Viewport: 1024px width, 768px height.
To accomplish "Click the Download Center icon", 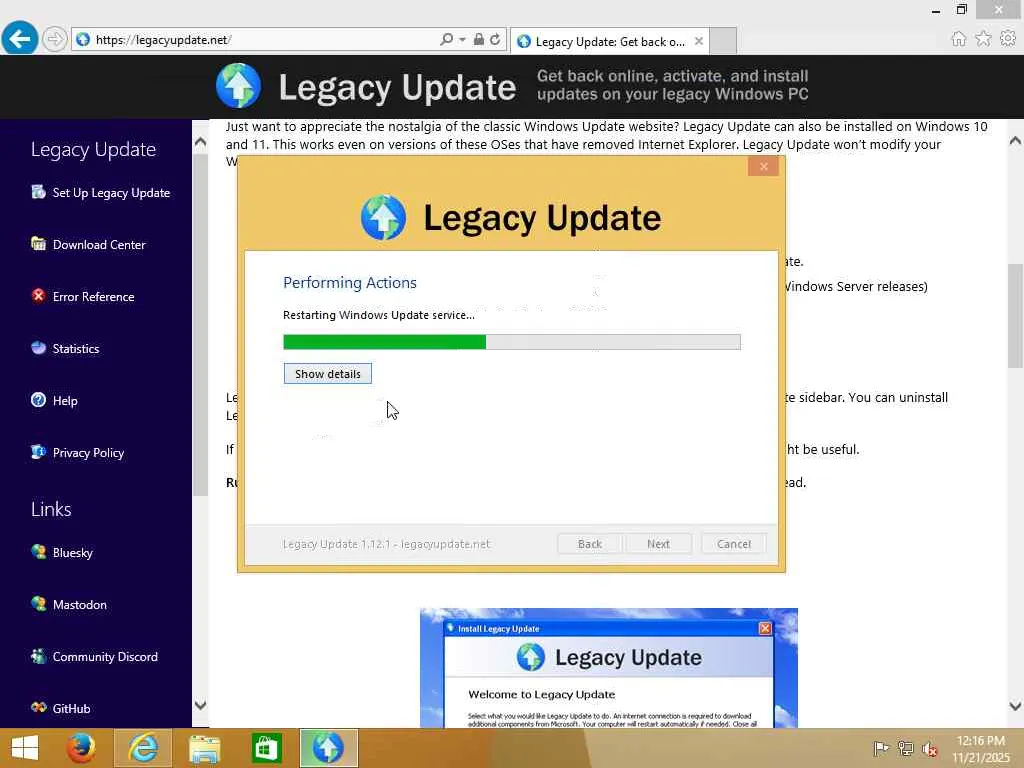I will pyautogui.click(x=39, y=244).
